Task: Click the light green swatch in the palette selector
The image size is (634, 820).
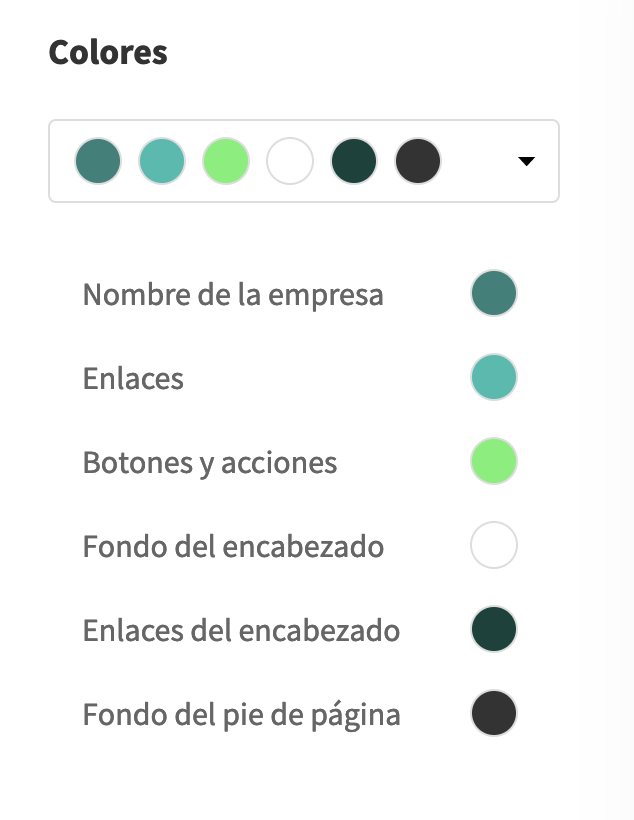Action: [226, 161]
